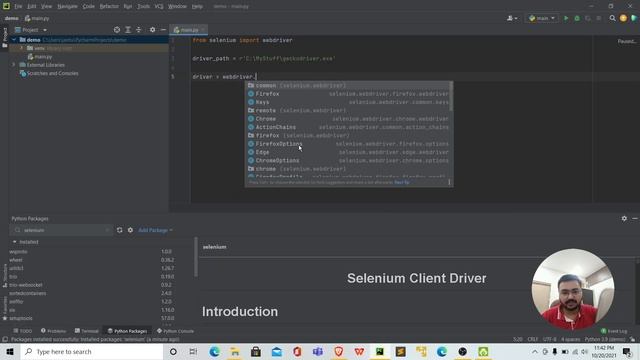The width and height of the screenshot is (640, 360).
Task: Pick ChromeOptions from the completion suggestions
Action: (349, 160)
